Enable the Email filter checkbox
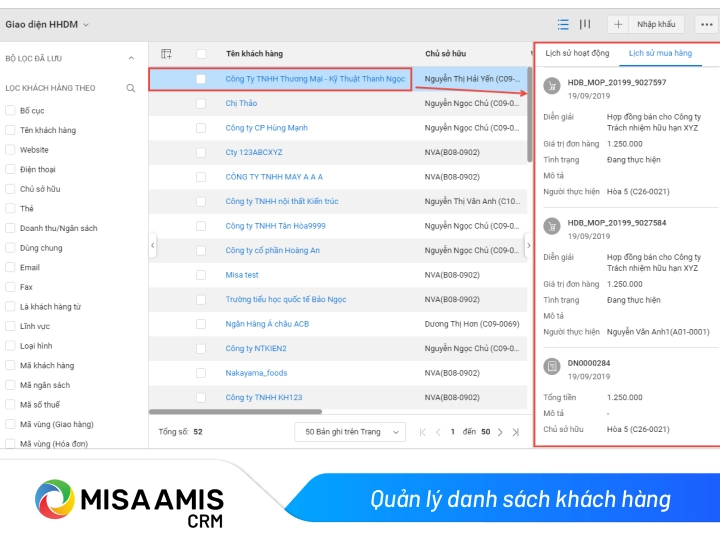The image size is (720, 540). (10, 267)
